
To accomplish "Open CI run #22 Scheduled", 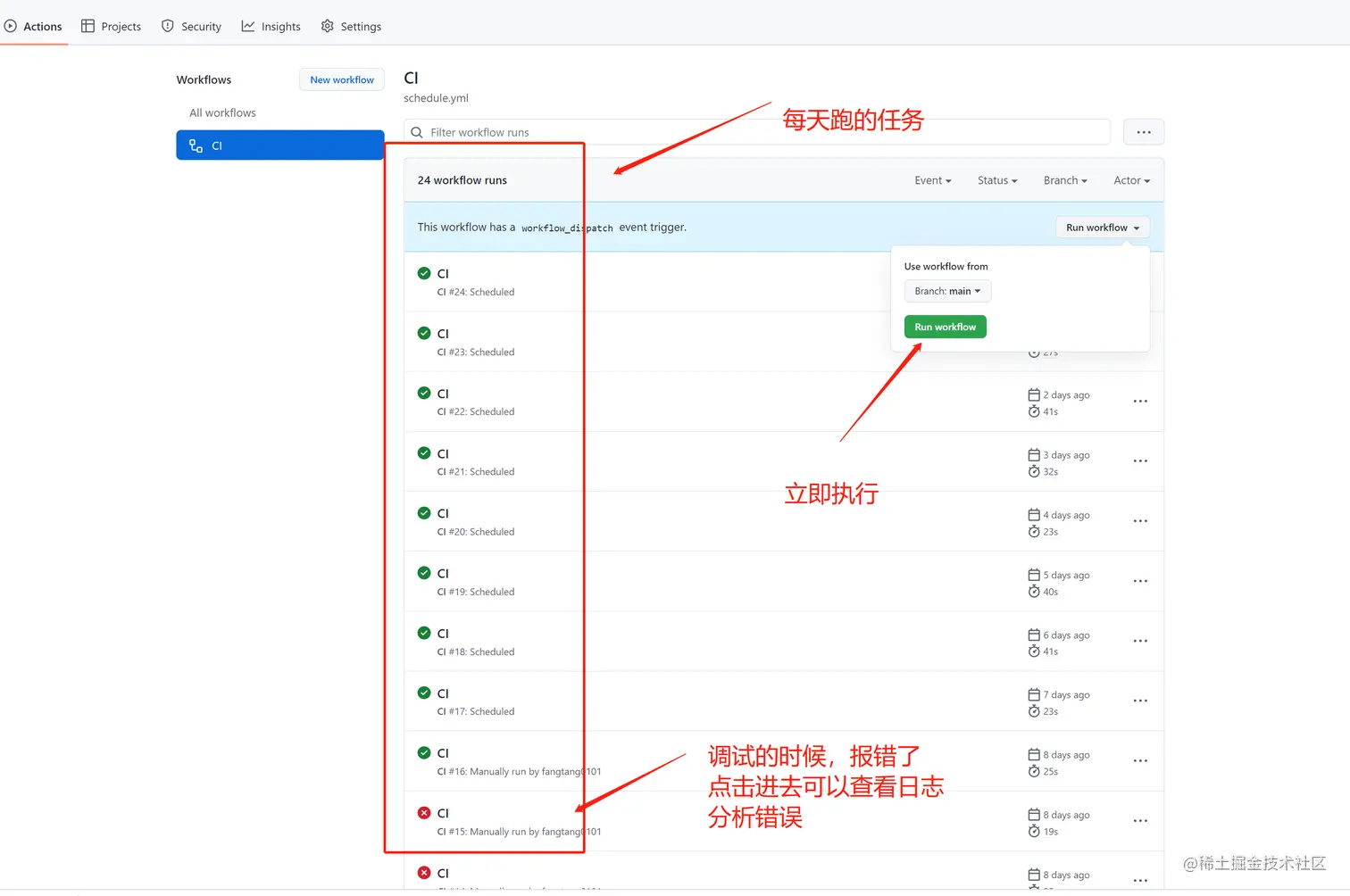I will pyautogui.click(x=443, y=394).
